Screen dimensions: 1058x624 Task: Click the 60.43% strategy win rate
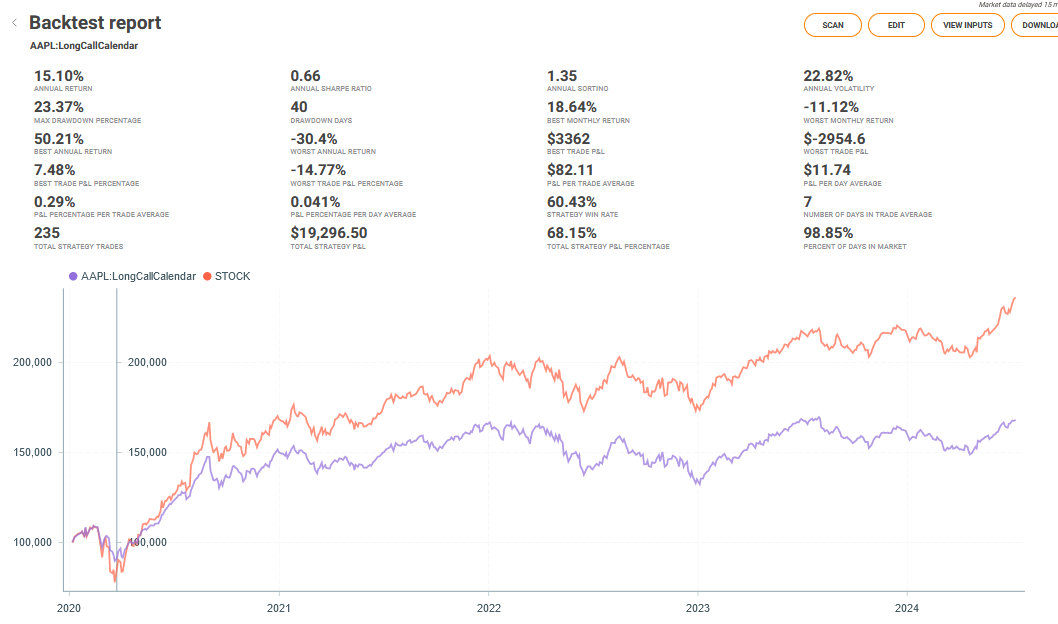click(573, 202)
